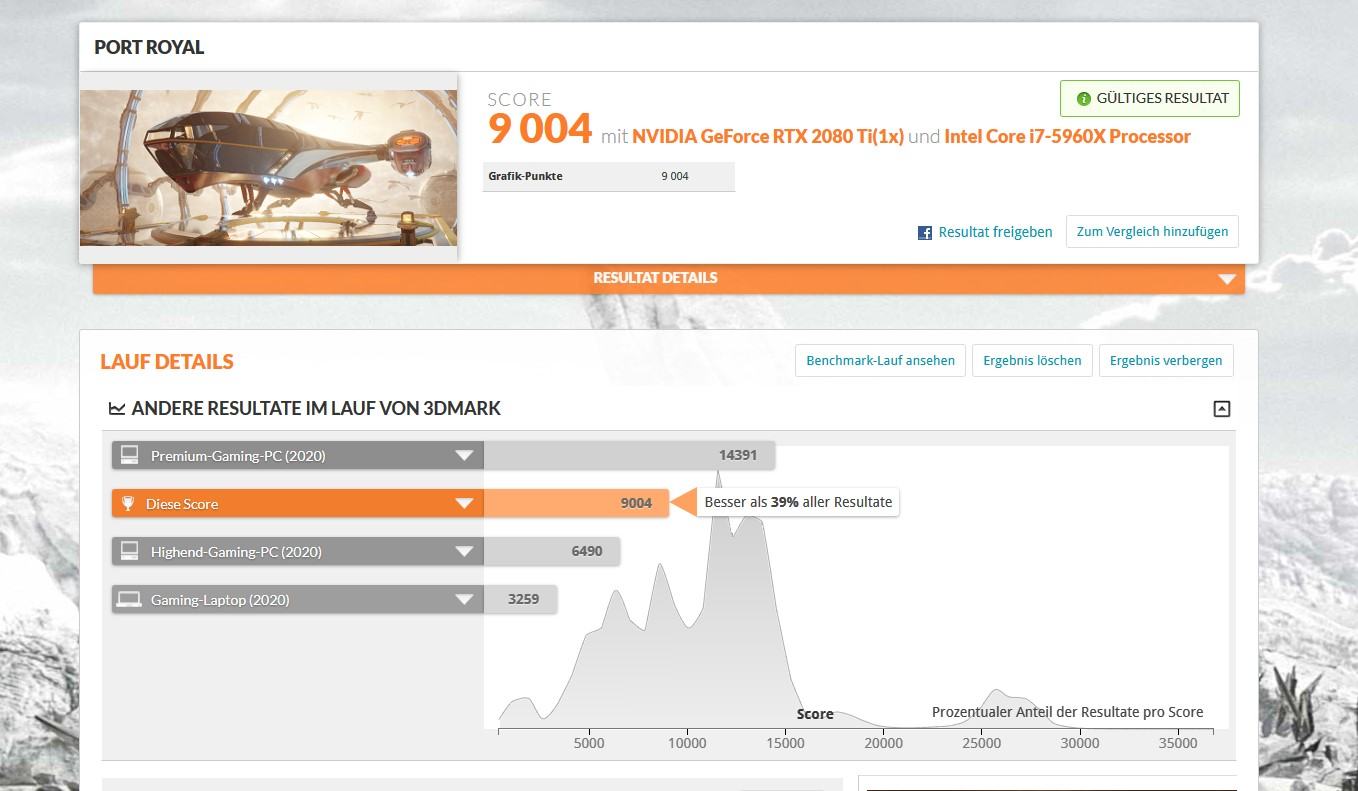Click the Premium-Gaming-PC (2020) row label
This screenshot has height=791, width=1358.
238,456
